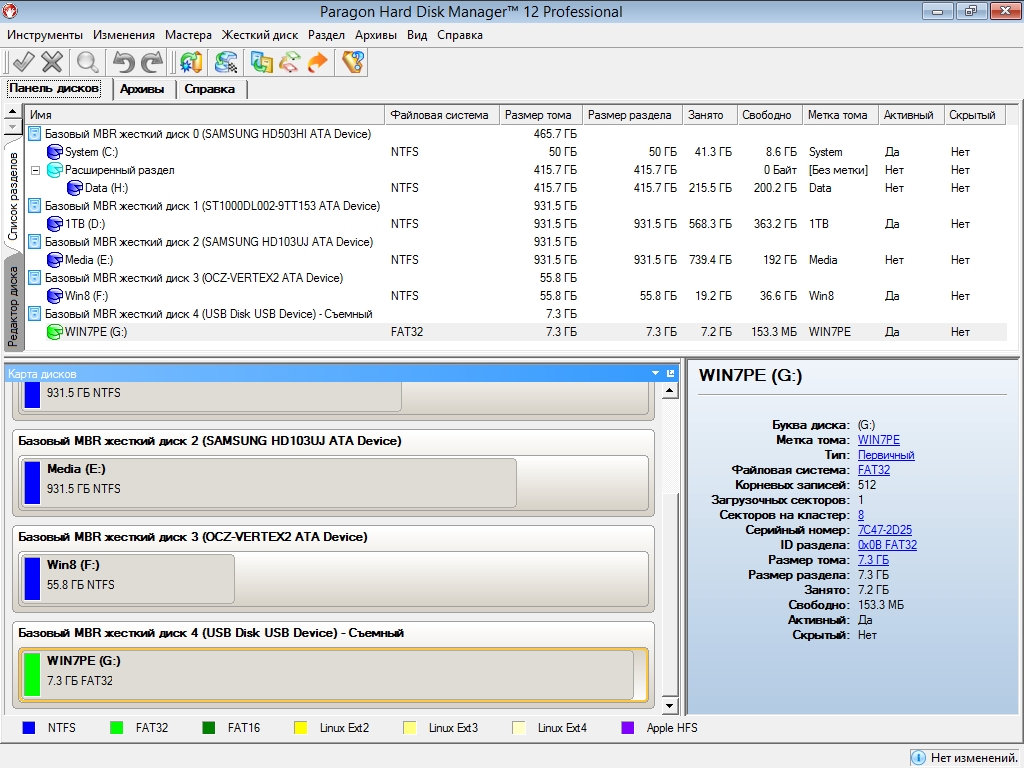The height and width of the screenshot is (768, 1024).
Task: Click the down arrow above 'Список разделов'
Action: pos(12,126)
